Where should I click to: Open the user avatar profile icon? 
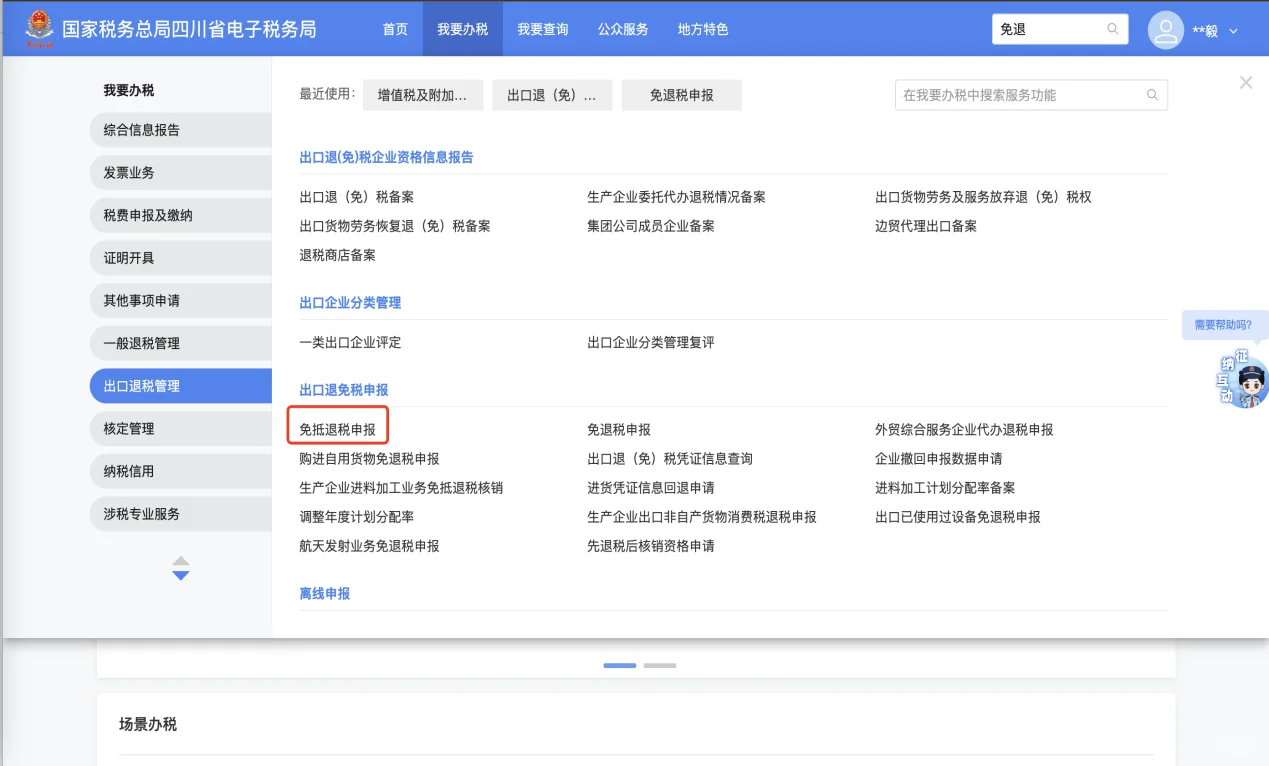point(1165,29)
